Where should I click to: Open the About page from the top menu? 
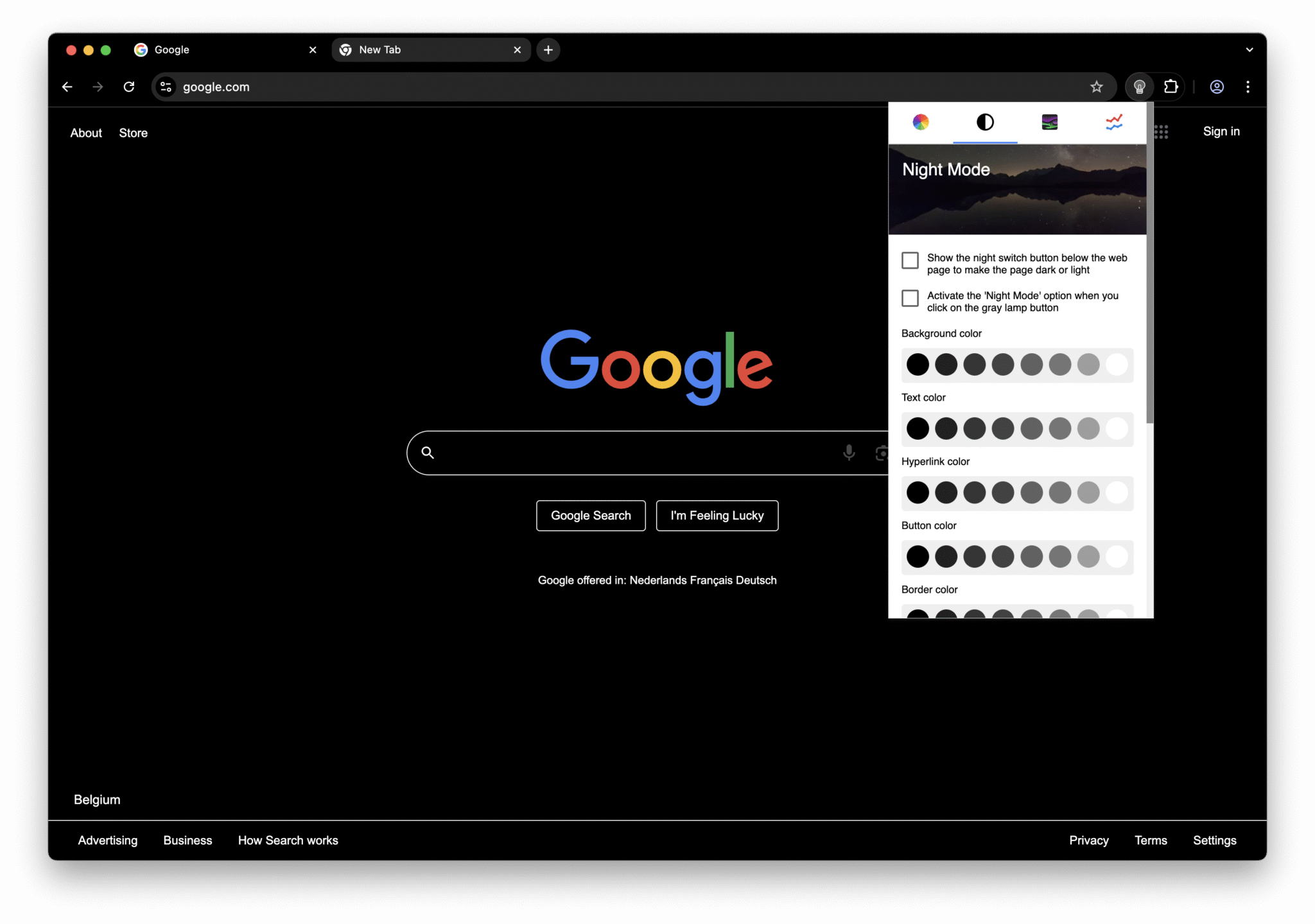(x=86, y=133)
